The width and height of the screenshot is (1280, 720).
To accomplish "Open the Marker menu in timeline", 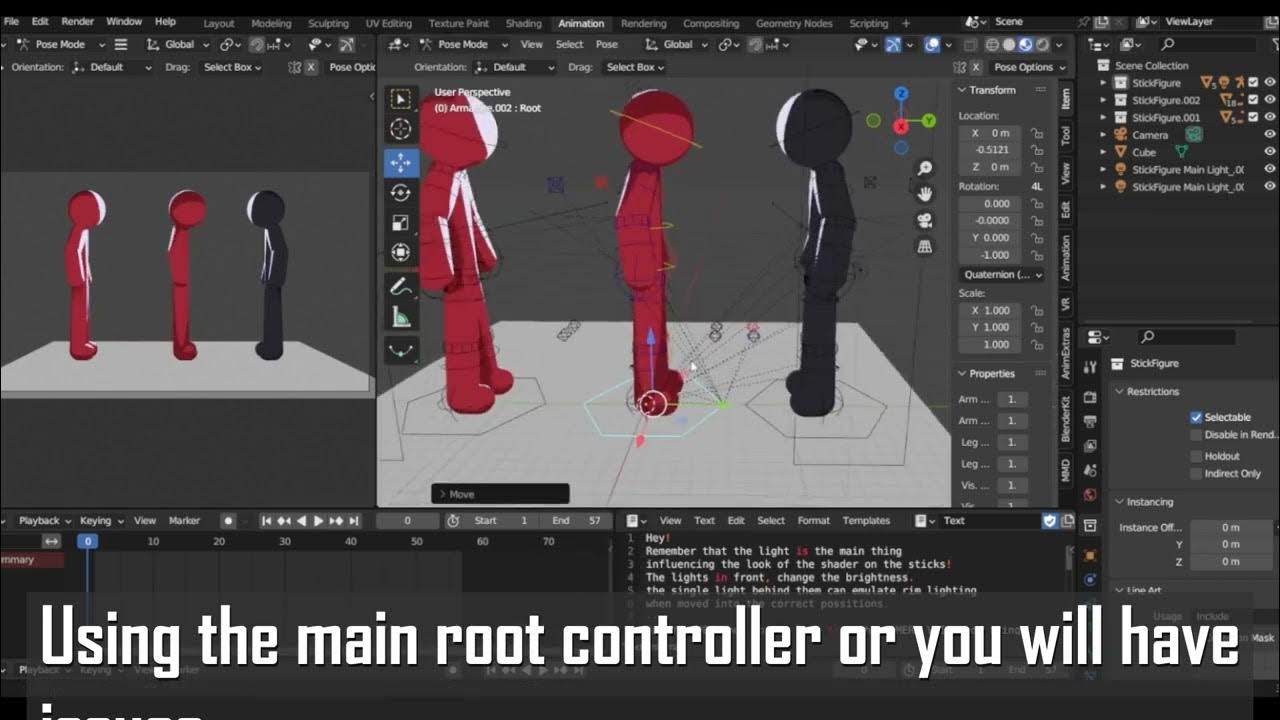I will coord(185,521).
